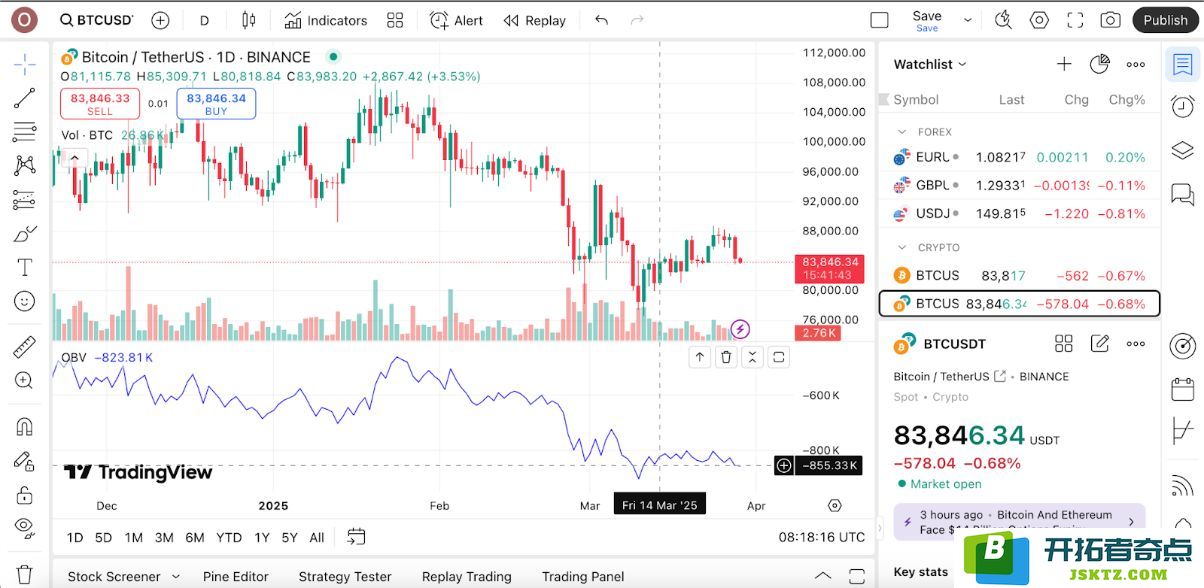Select the YTD time range

click(x=229, y=537)
